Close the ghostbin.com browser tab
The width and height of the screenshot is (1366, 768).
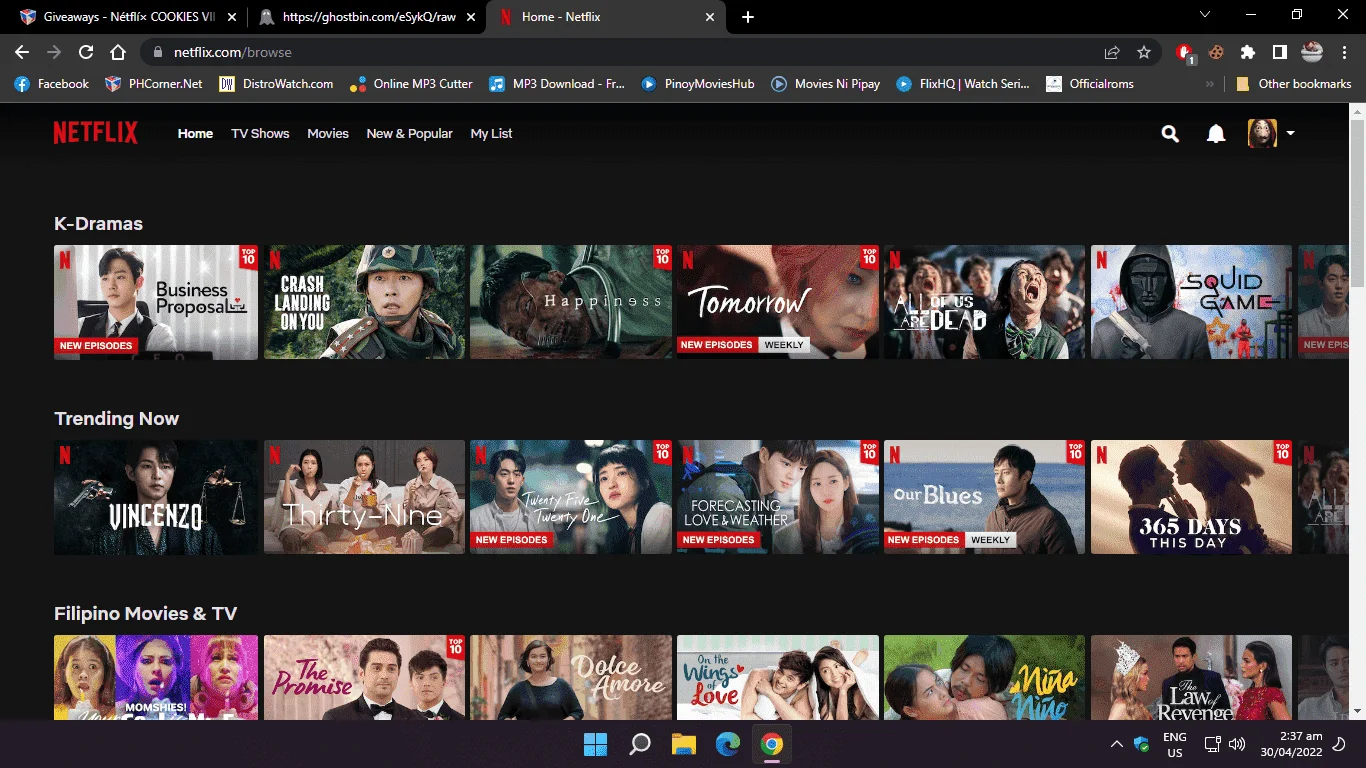tap(470, 17)
